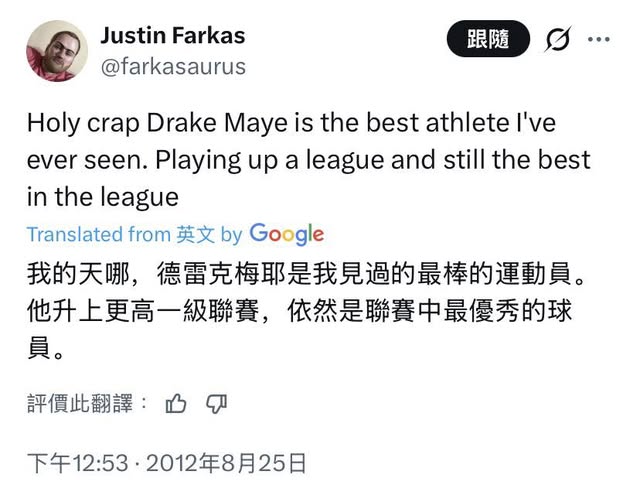
Task: Click the 評價此翻譯 label
Action: tap(86, 403)
